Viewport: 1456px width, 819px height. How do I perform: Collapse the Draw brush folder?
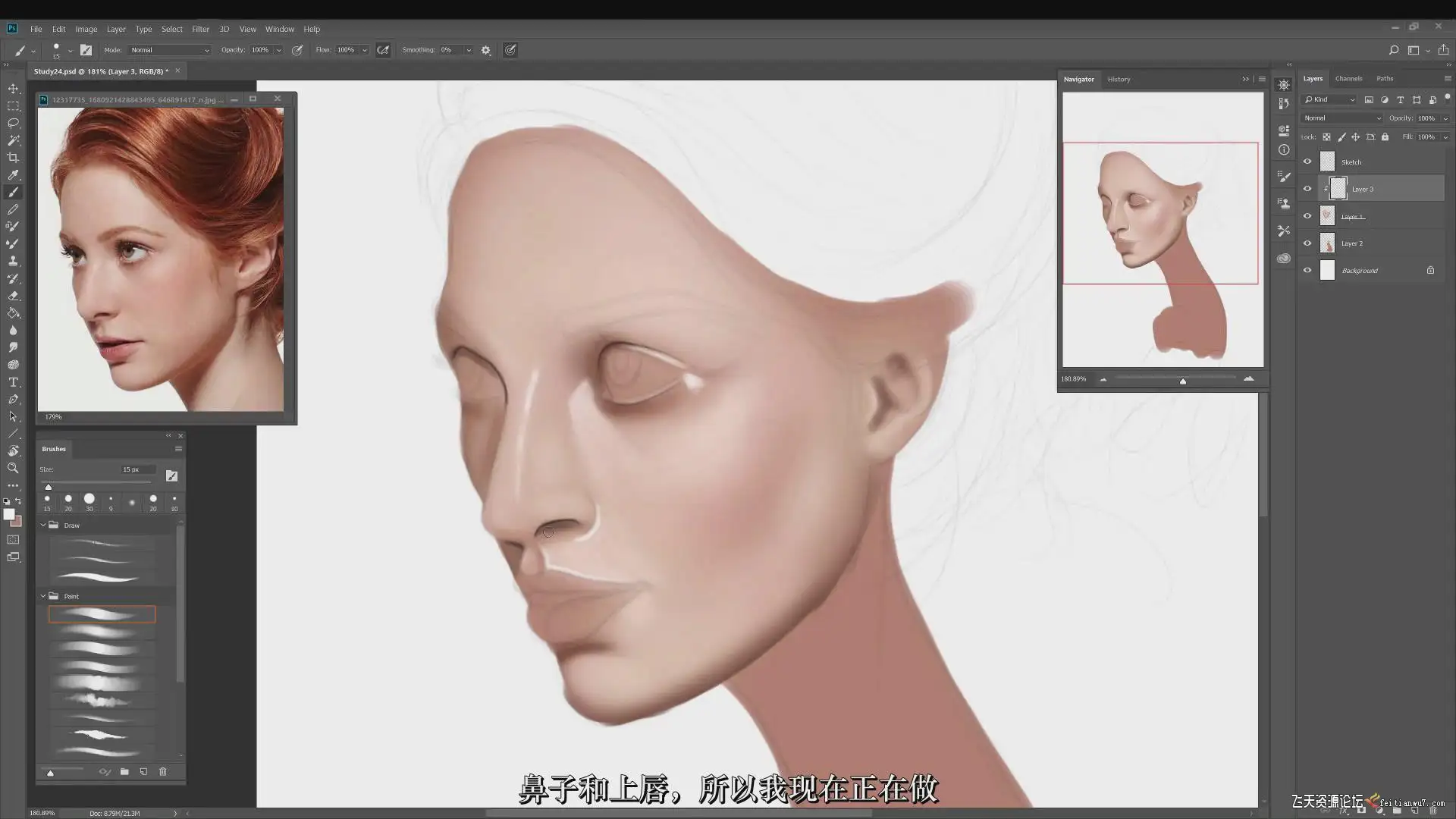[43, 525]
